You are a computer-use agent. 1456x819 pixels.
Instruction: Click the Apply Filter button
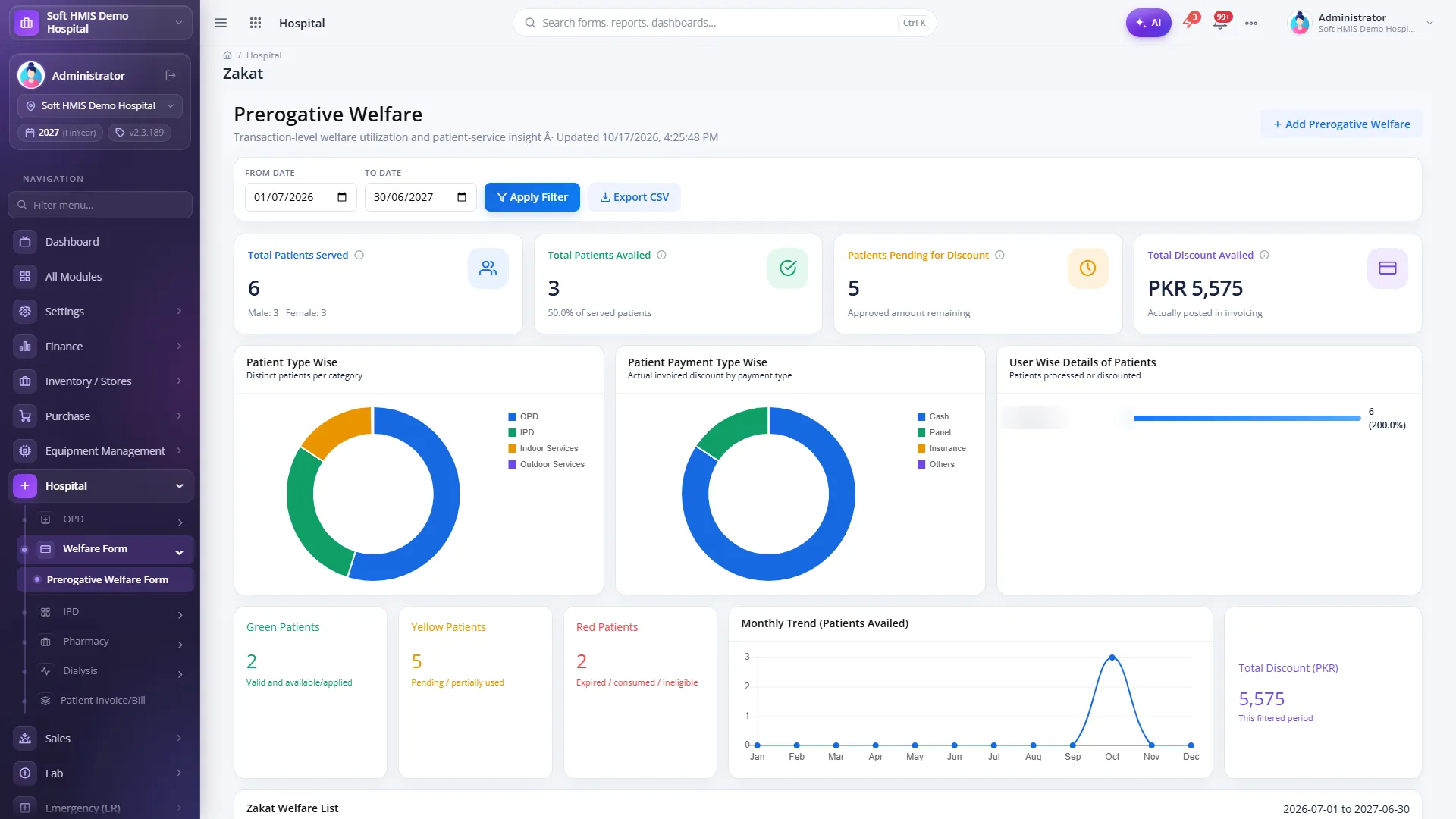[532, 197]
